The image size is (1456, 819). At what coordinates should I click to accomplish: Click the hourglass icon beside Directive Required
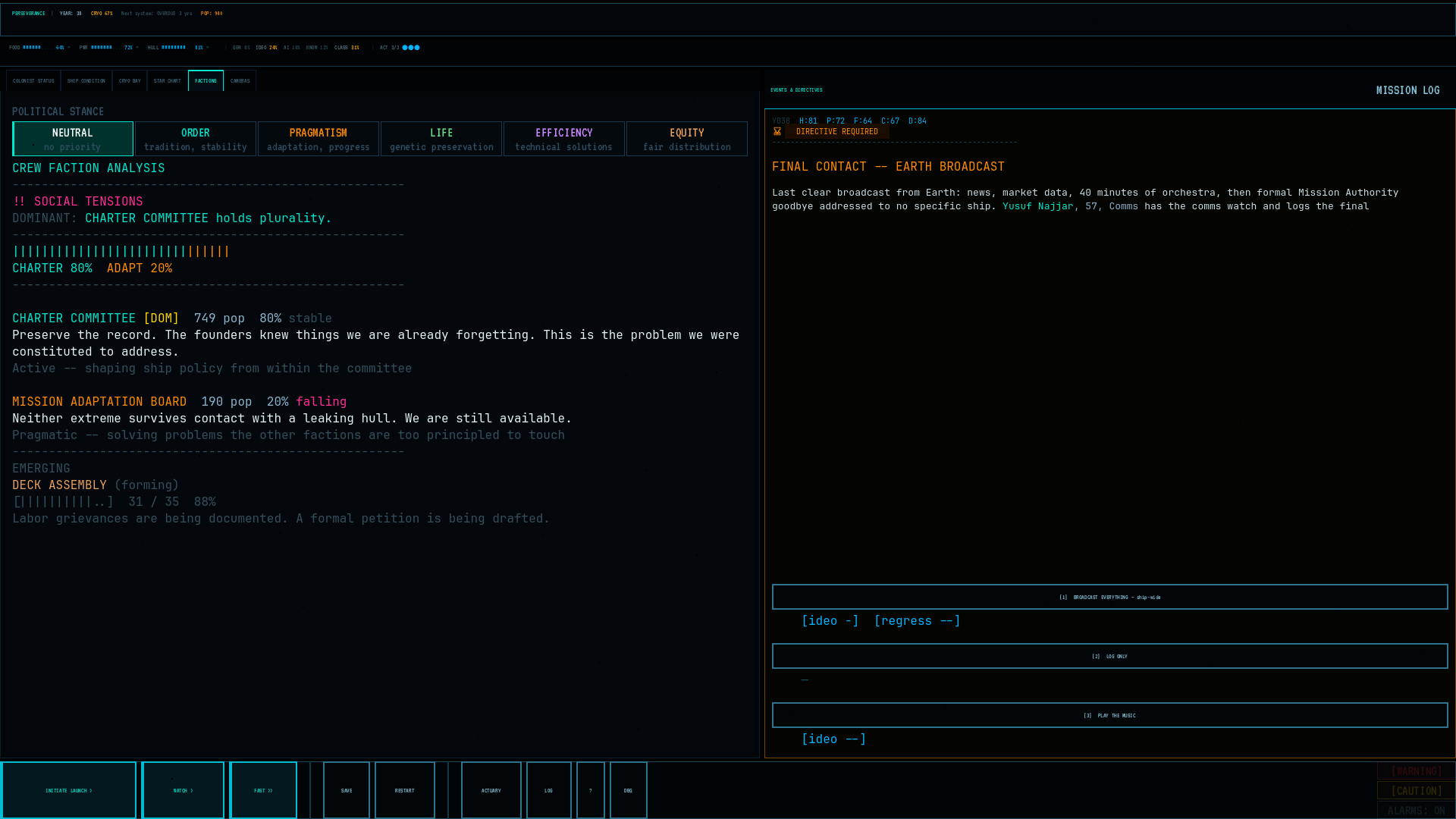tap(777, 131)
